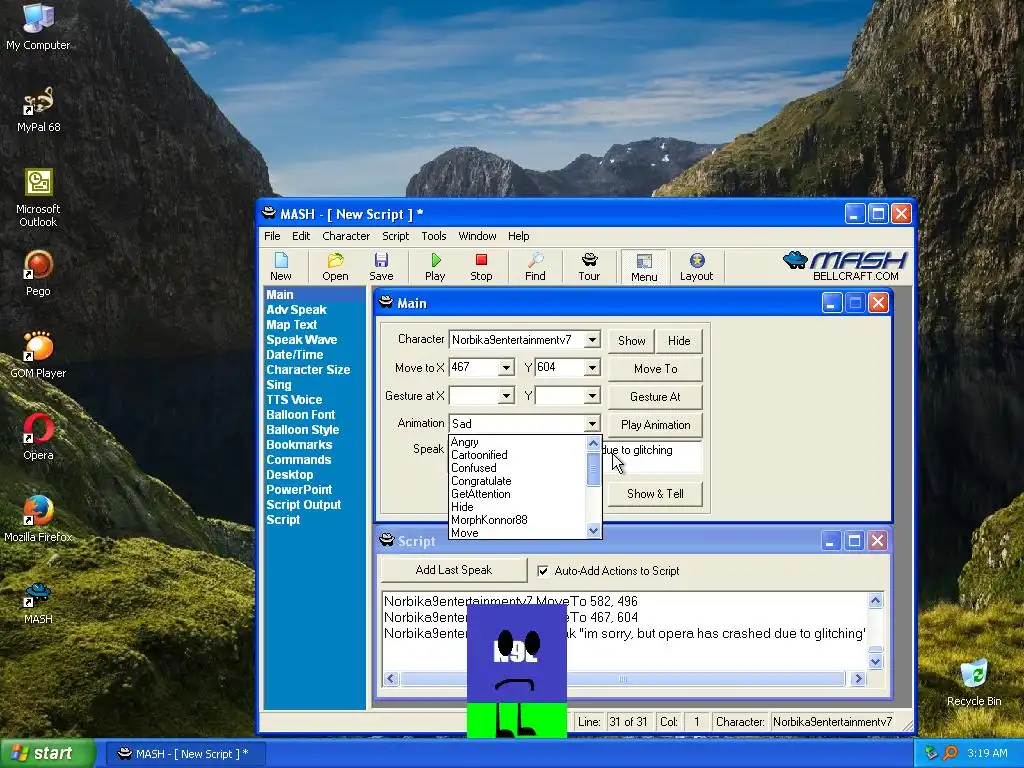Click the script text area
This screenshot has height=768, width=1024.
tap(624, 632)
